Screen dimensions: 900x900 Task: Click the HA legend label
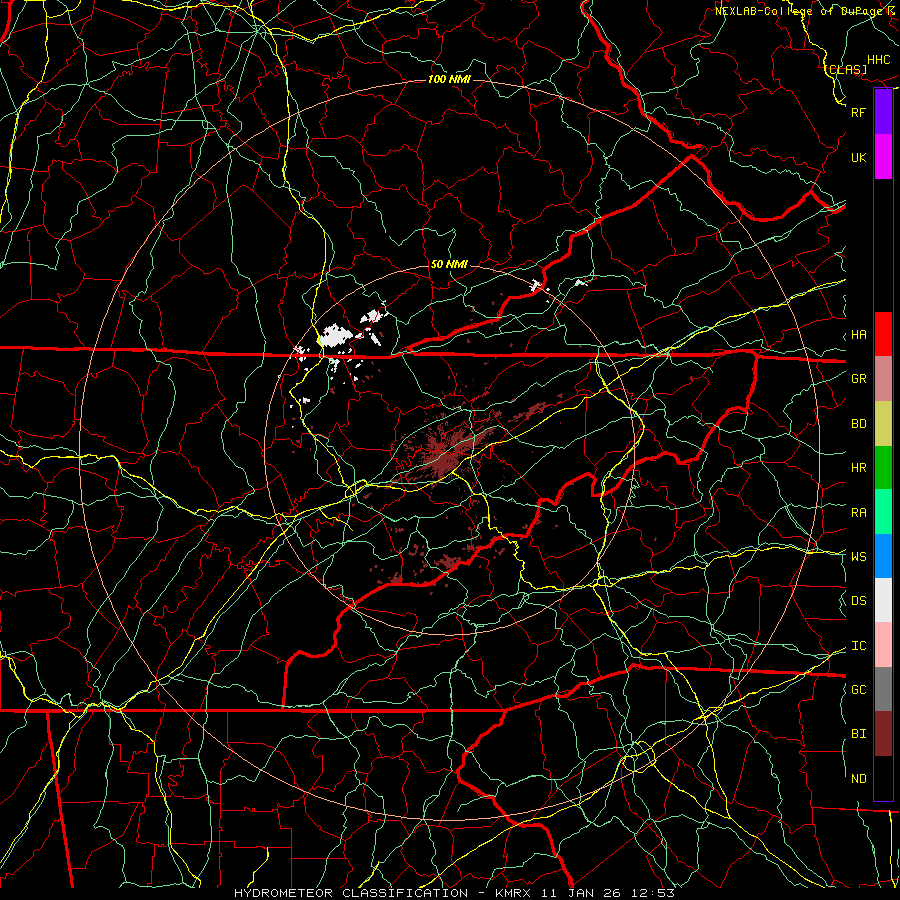[x=859, y=335]
